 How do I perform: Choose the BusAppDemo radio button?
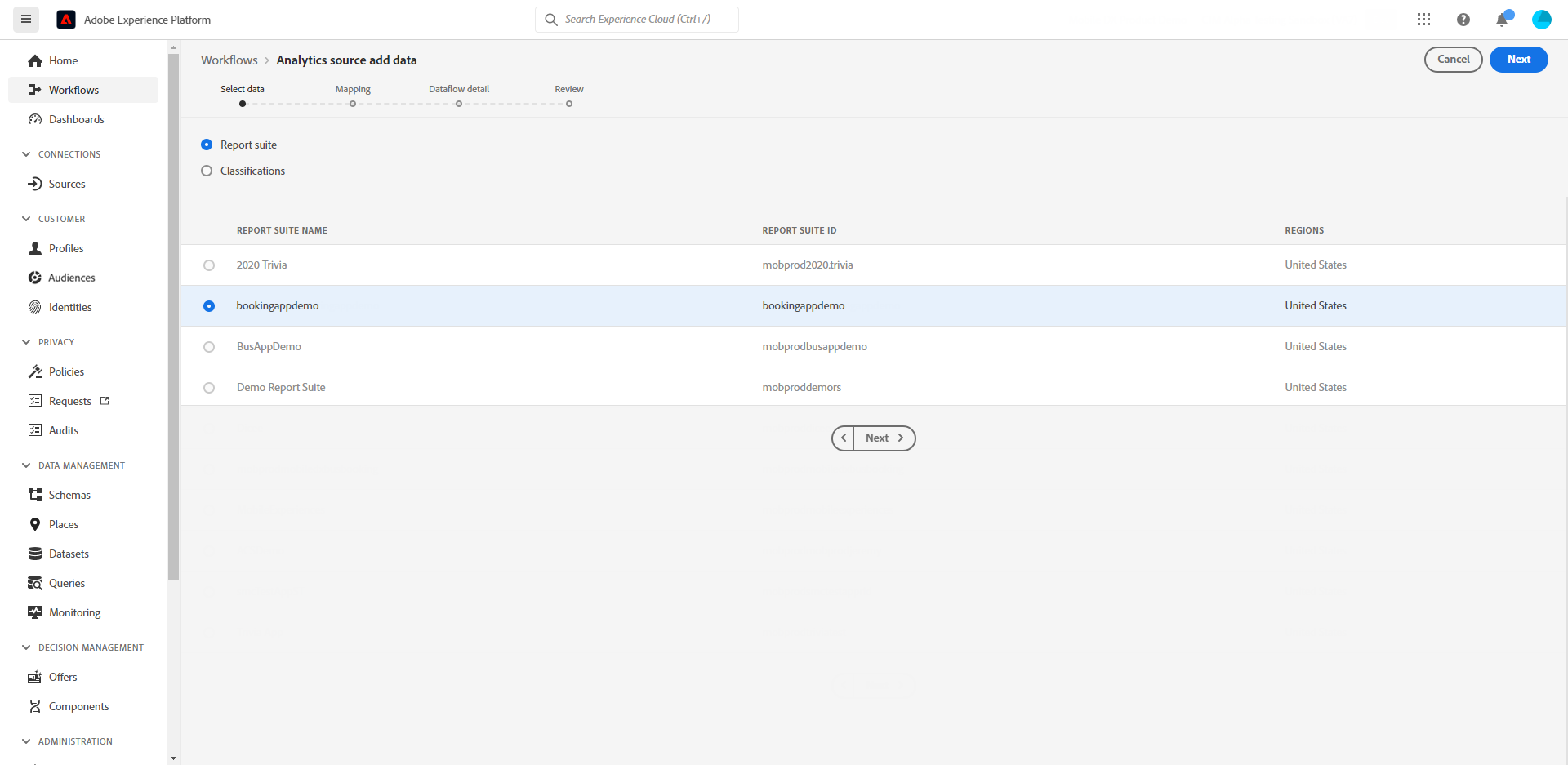(x=209, y=347)
